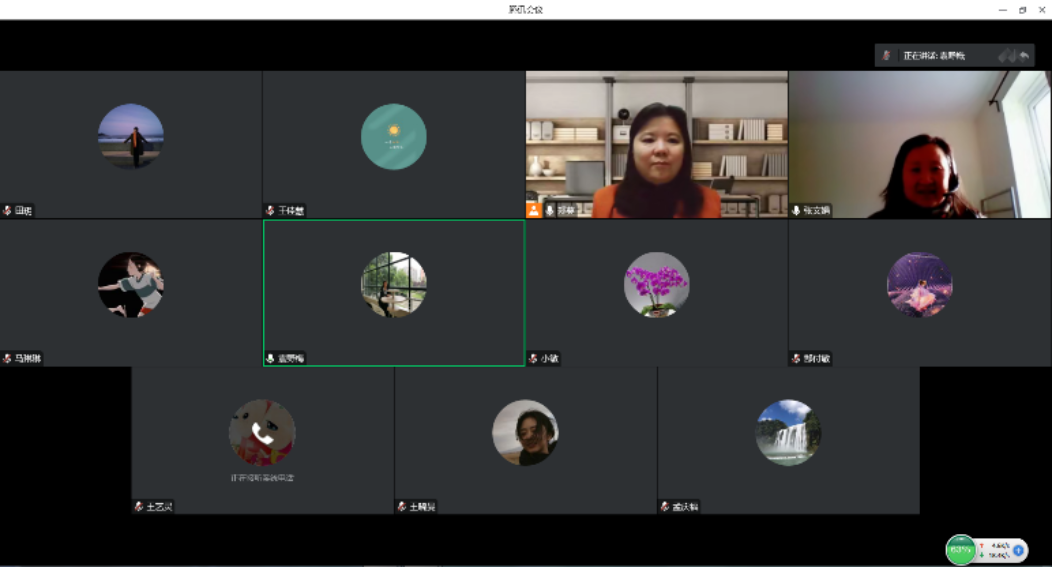Image resolution: width=1052 pixels, height=567 pixels.
Task: Click muted mic icon on the waterfall avatar tile
Action: 665,507
